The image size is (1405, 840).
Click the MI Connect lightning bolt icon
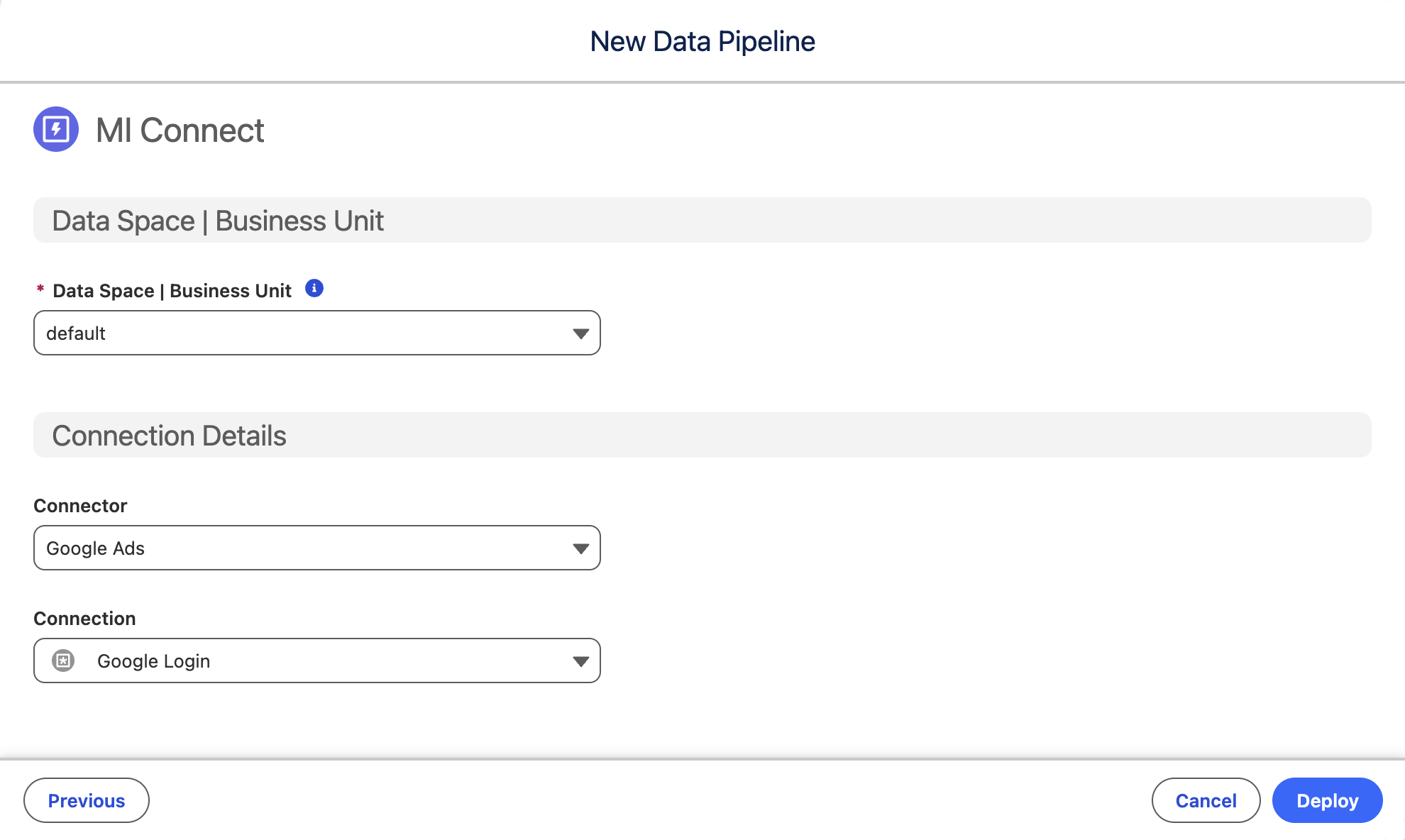tap(57, 130)
